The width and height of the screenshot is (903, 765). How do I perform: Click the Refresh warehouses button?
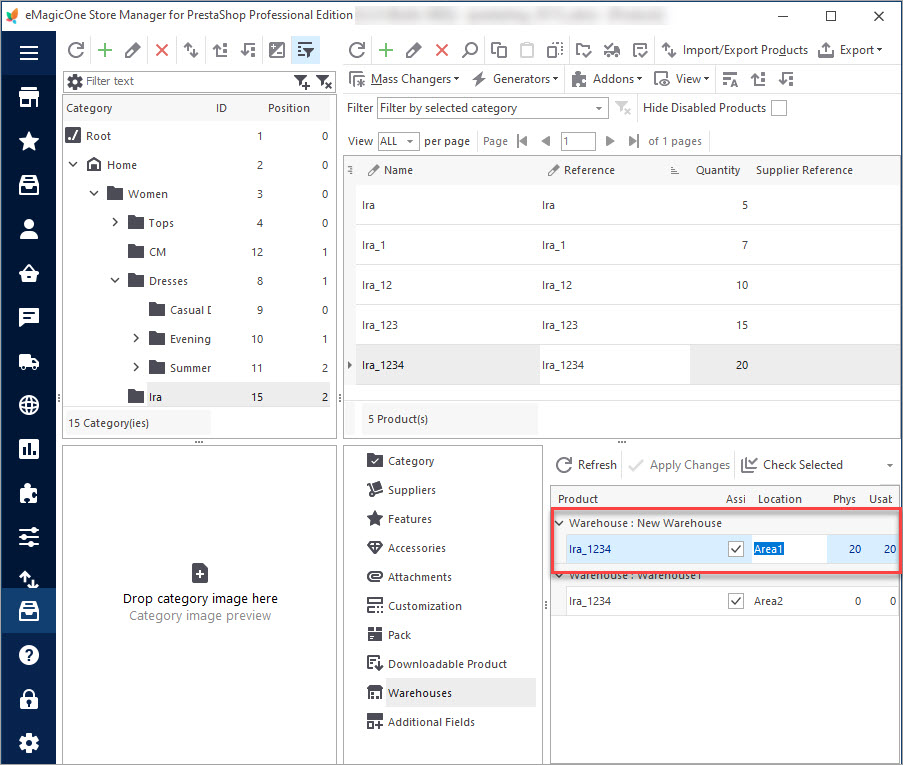[x=586, y=465]
